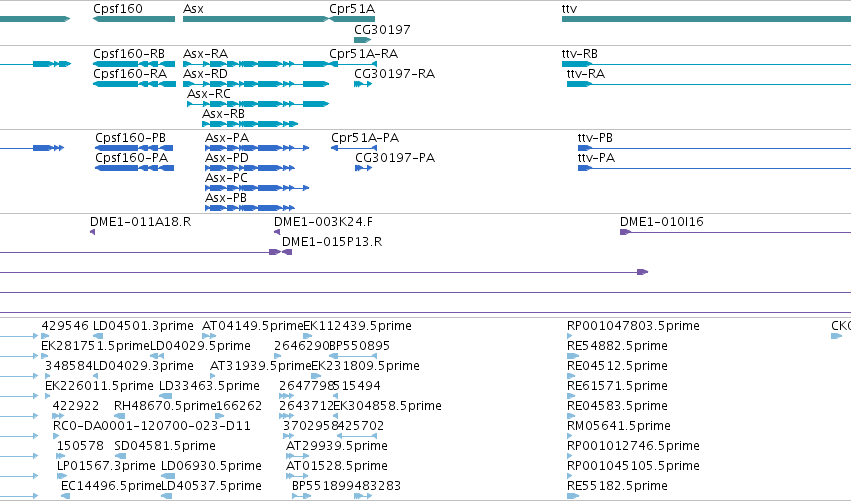Select the ttv-PA protein label
Viewport: 851px width, 501px height.
click(596, 157)
